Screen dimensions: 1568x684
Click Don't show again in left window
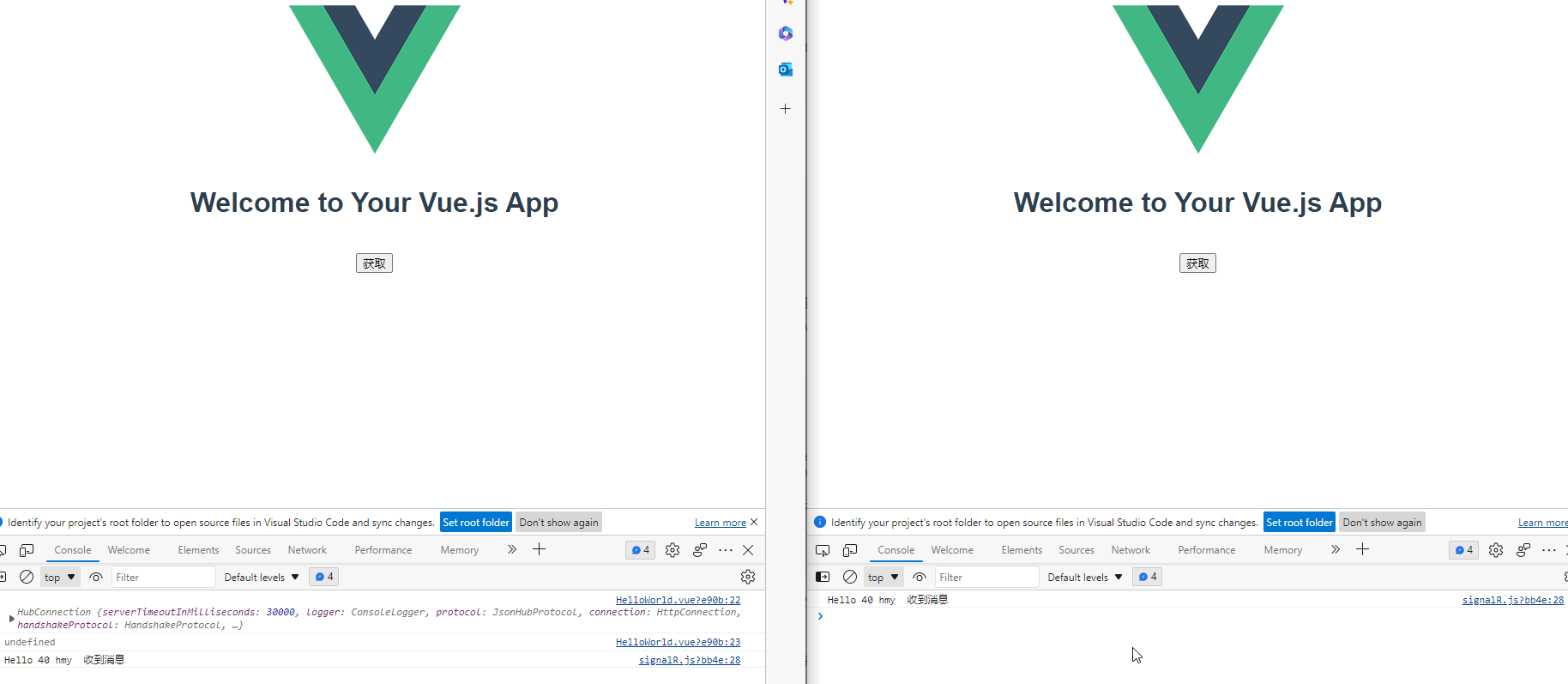tap(559, 522)
